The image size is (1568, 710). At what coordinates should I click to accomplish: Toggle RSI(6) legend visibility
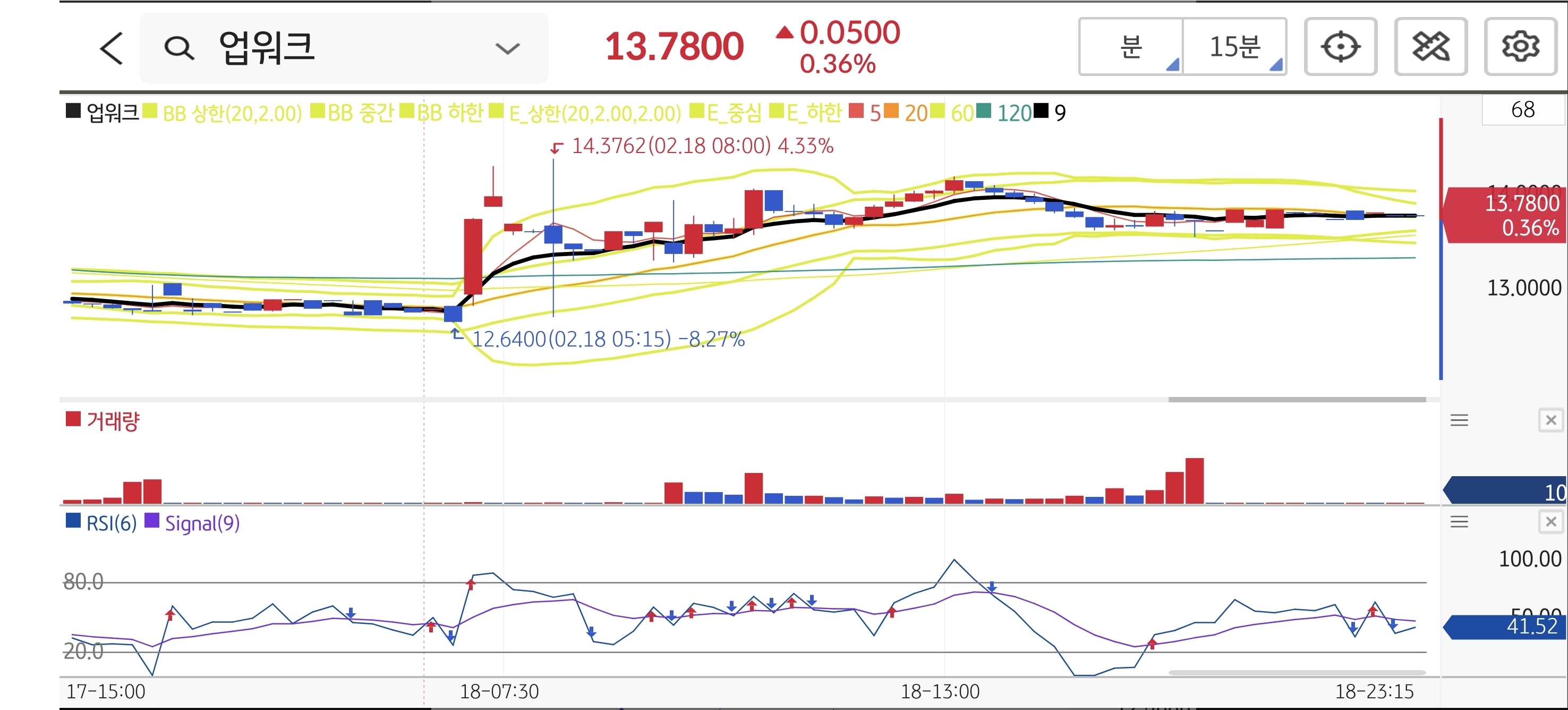[112, 523]
